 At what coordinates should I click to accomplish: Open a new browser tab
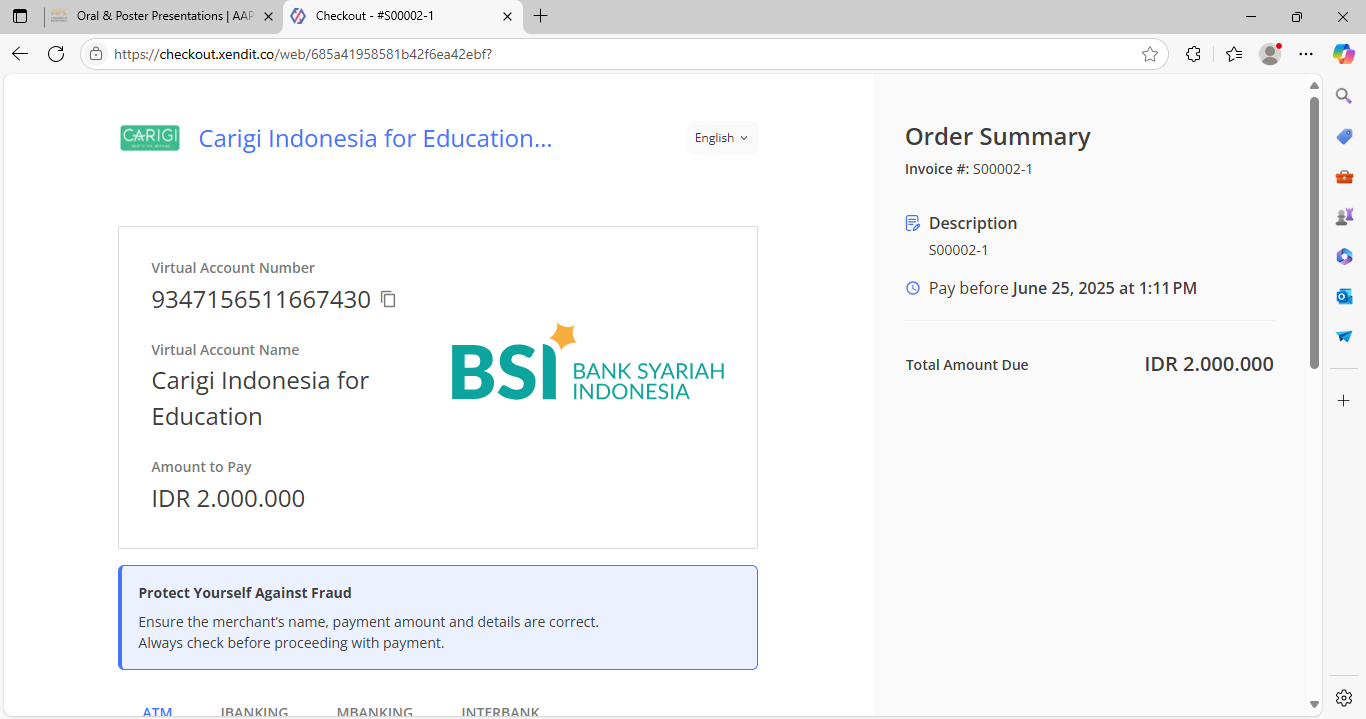[541, 16]
